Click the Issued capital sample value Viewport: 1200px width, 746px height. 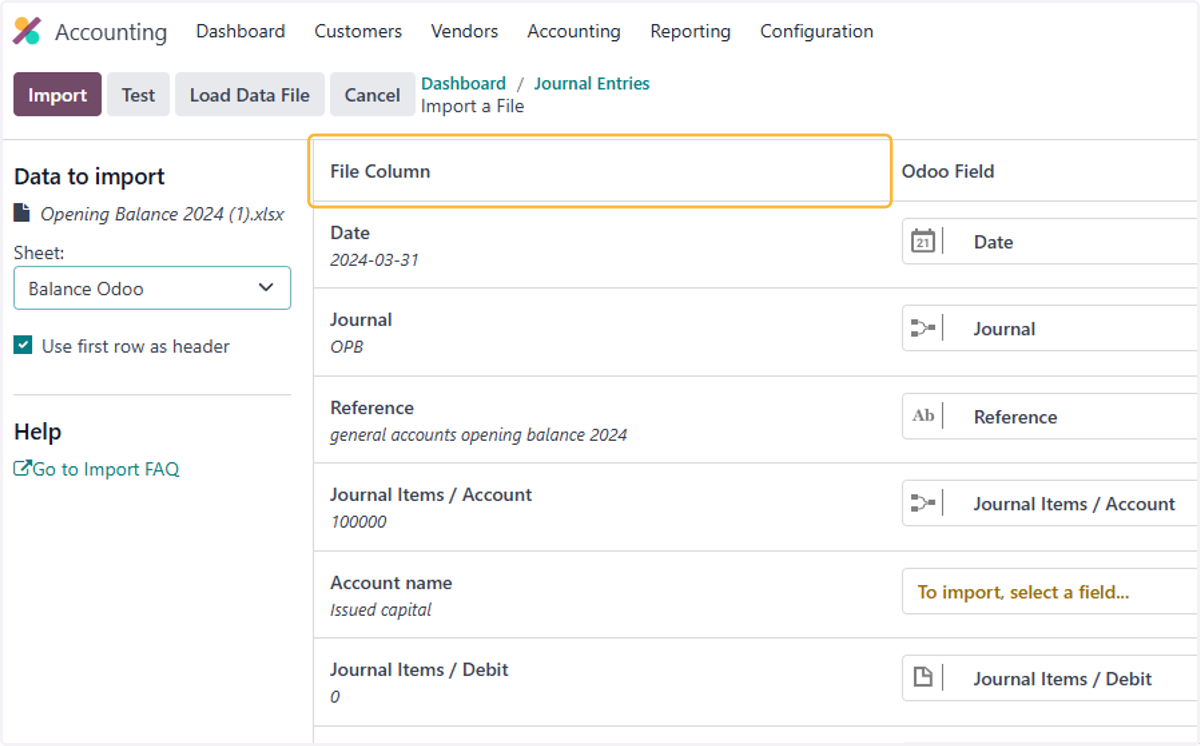point(381,609)
